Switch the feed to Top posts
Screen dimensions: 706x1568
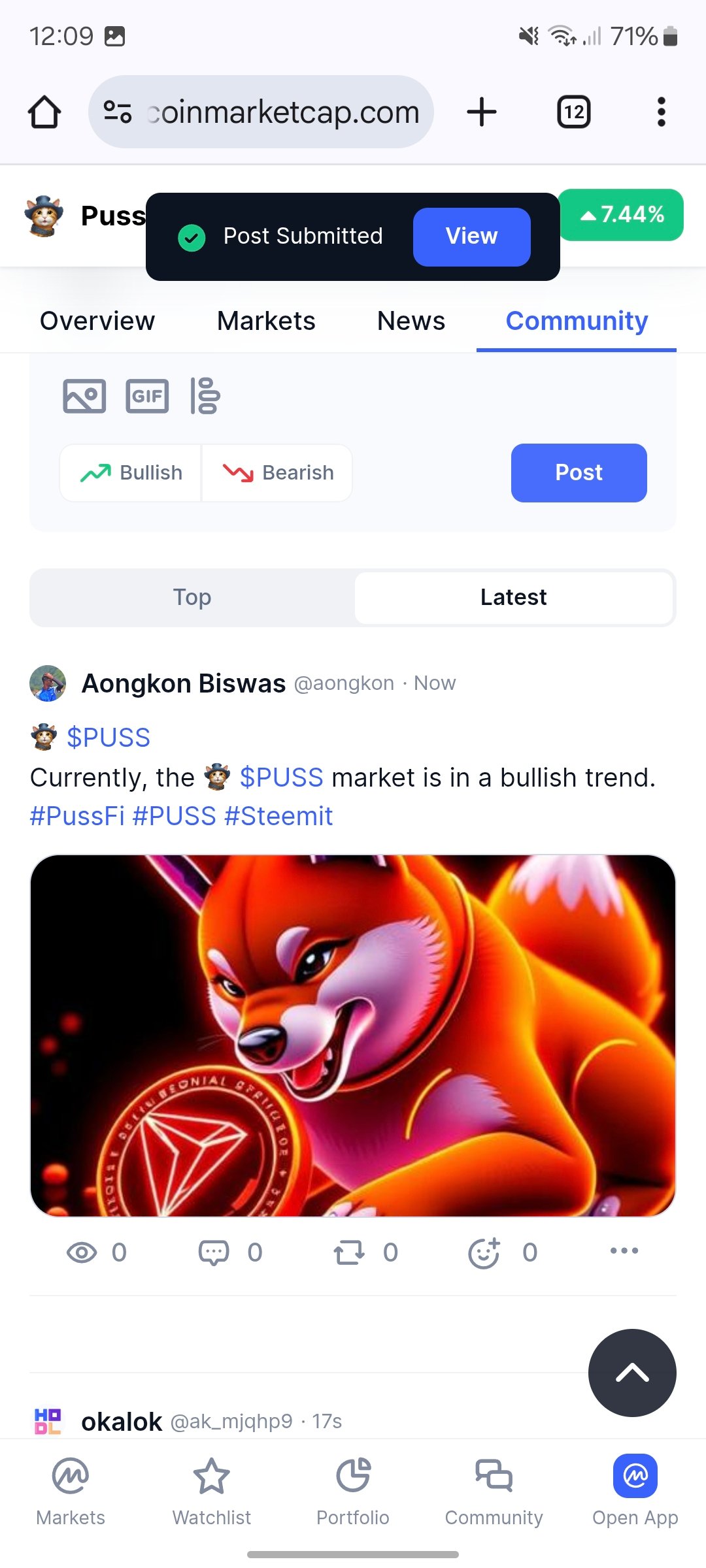[192, 597]
